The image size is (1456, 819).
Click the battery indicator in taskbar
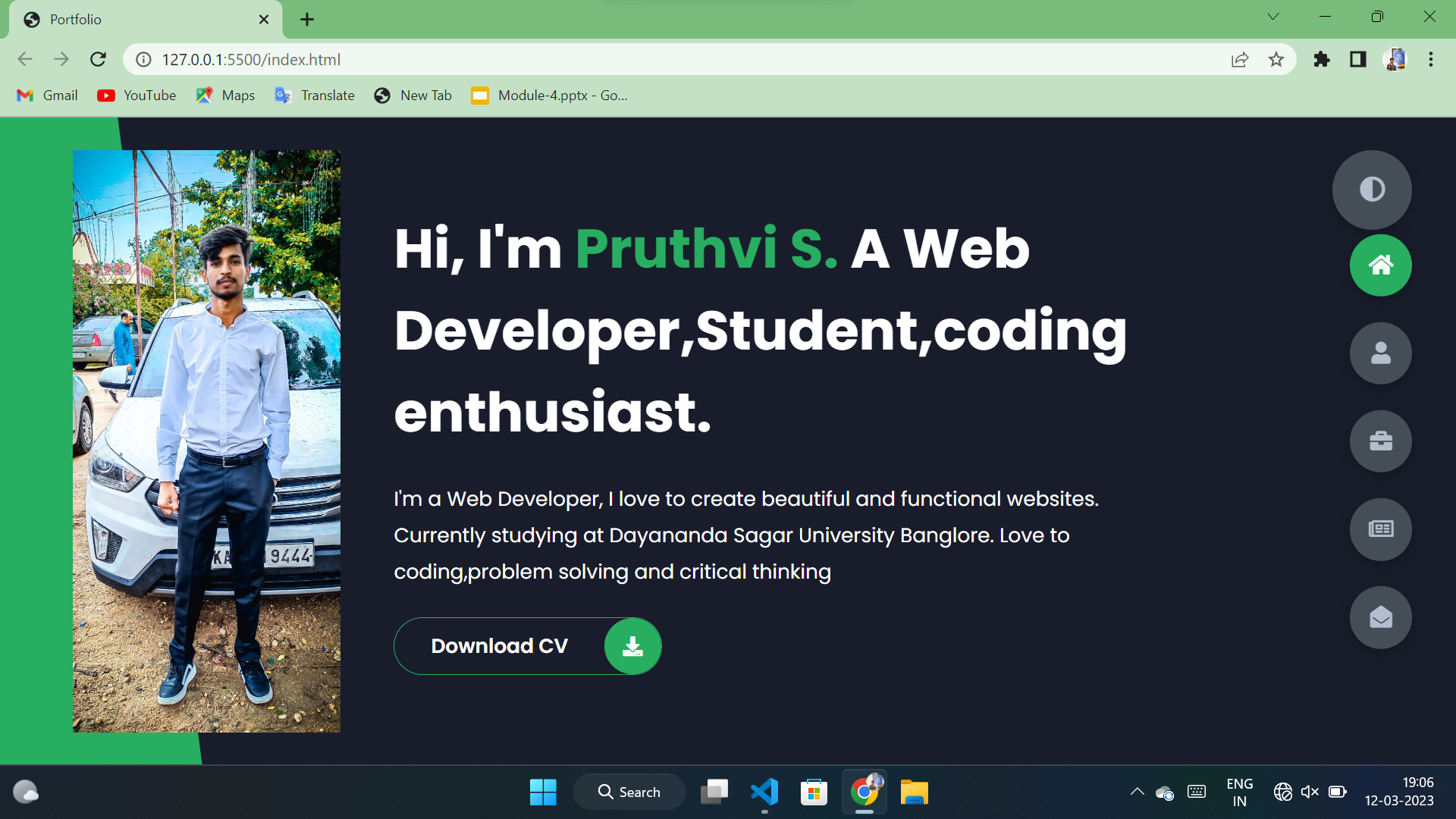click(x=1338, y=792)
